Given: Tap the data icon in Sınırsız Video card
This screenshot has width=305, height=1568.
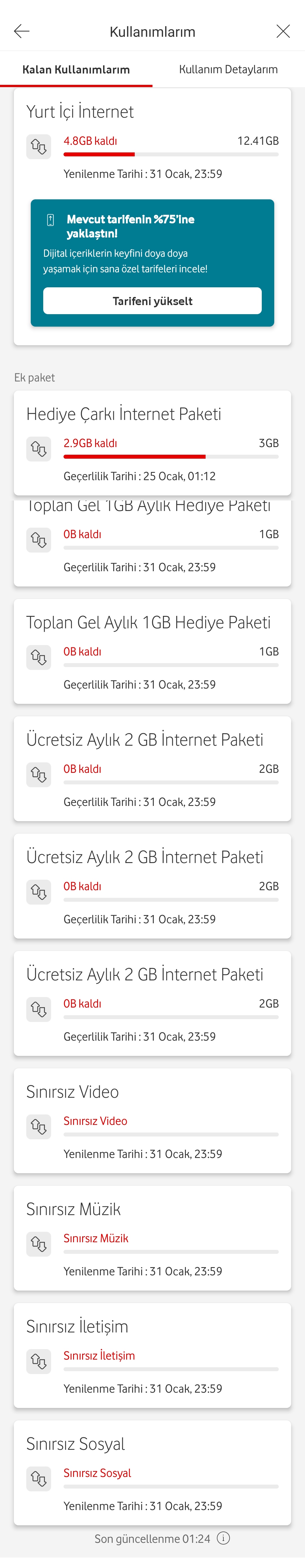Looking at the screenshot, I should pyautogui.click(x=39, y=1127).
